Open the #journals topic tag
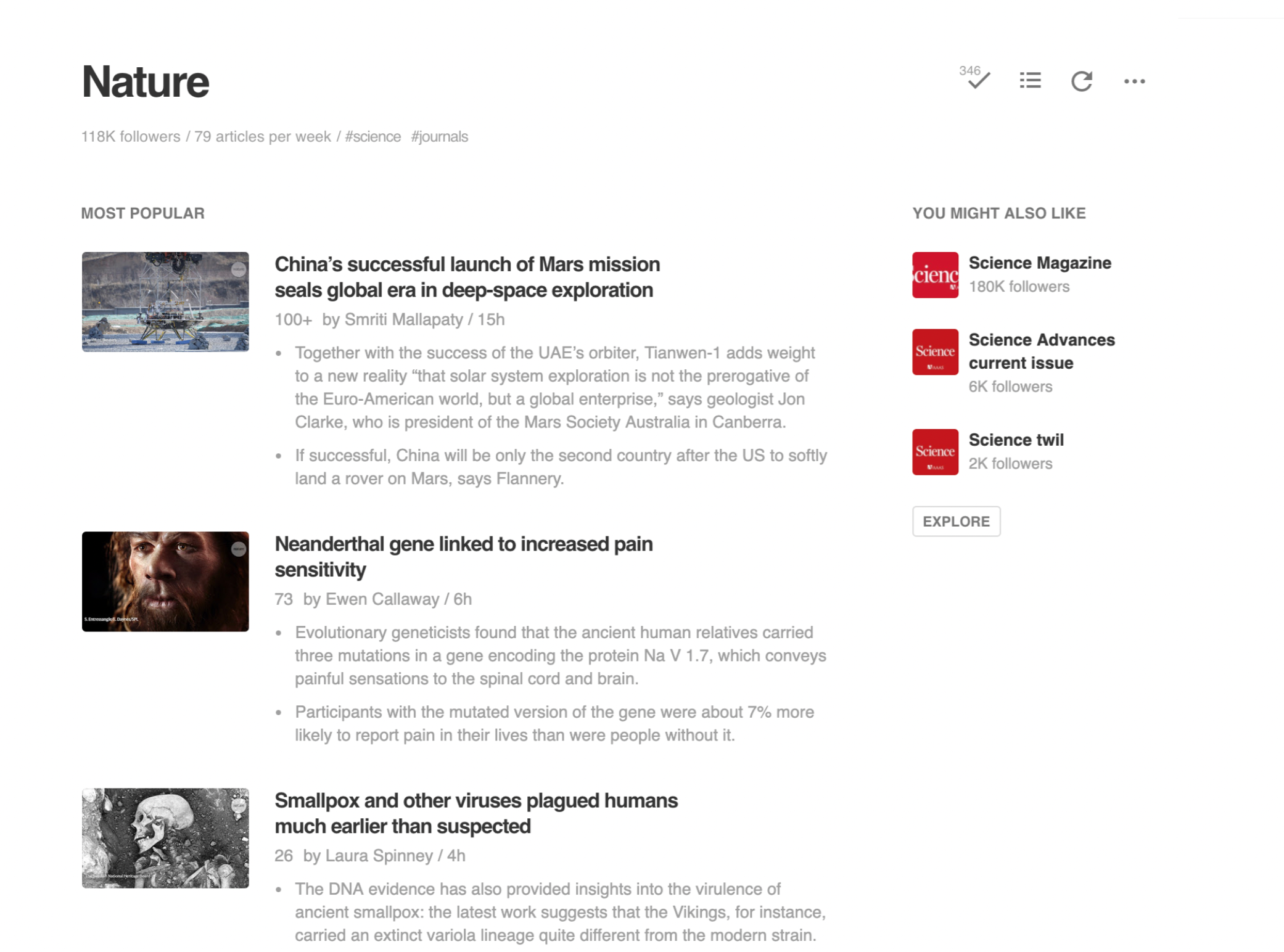The image size is (1284, 952). point(439,137)
